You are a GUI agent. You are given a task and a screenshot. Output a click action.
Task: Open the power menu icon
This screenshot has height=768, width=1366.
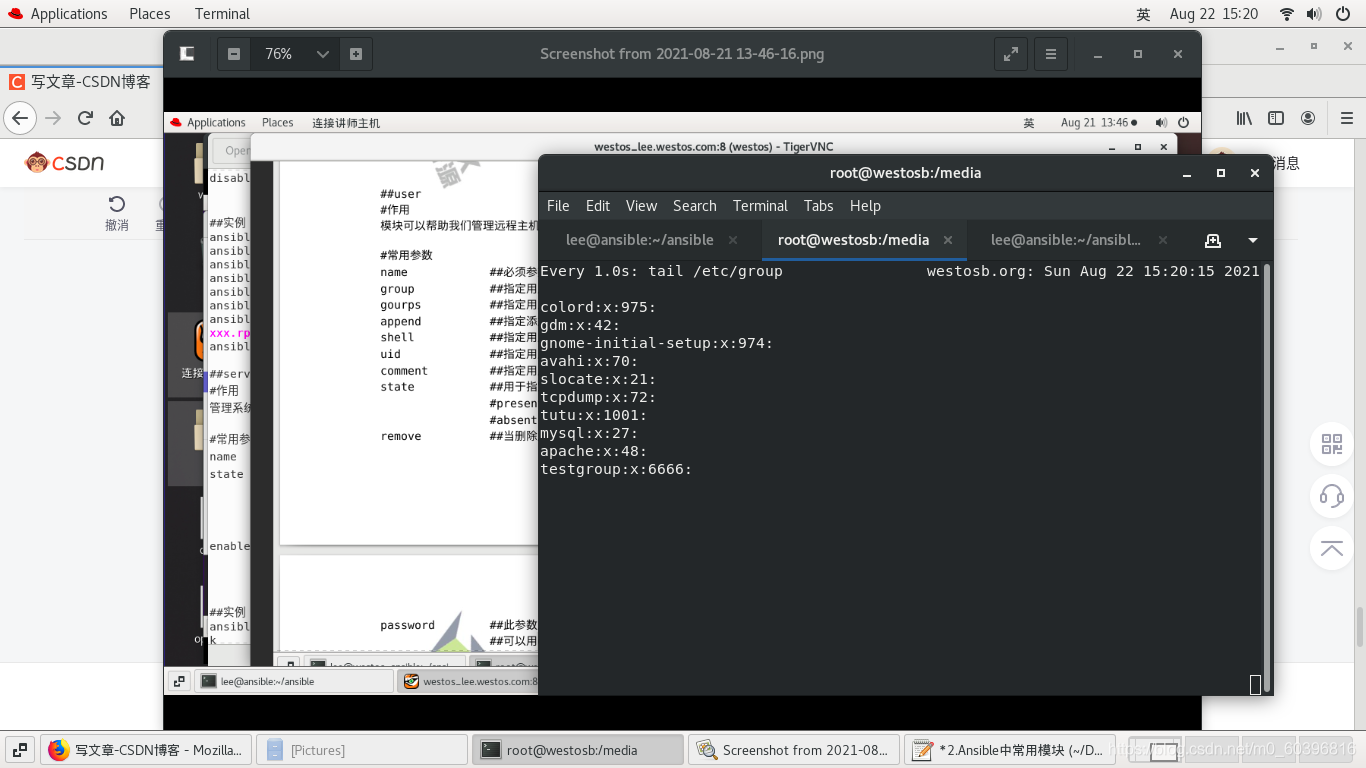pyautogui.click(x=1342, y=14)
